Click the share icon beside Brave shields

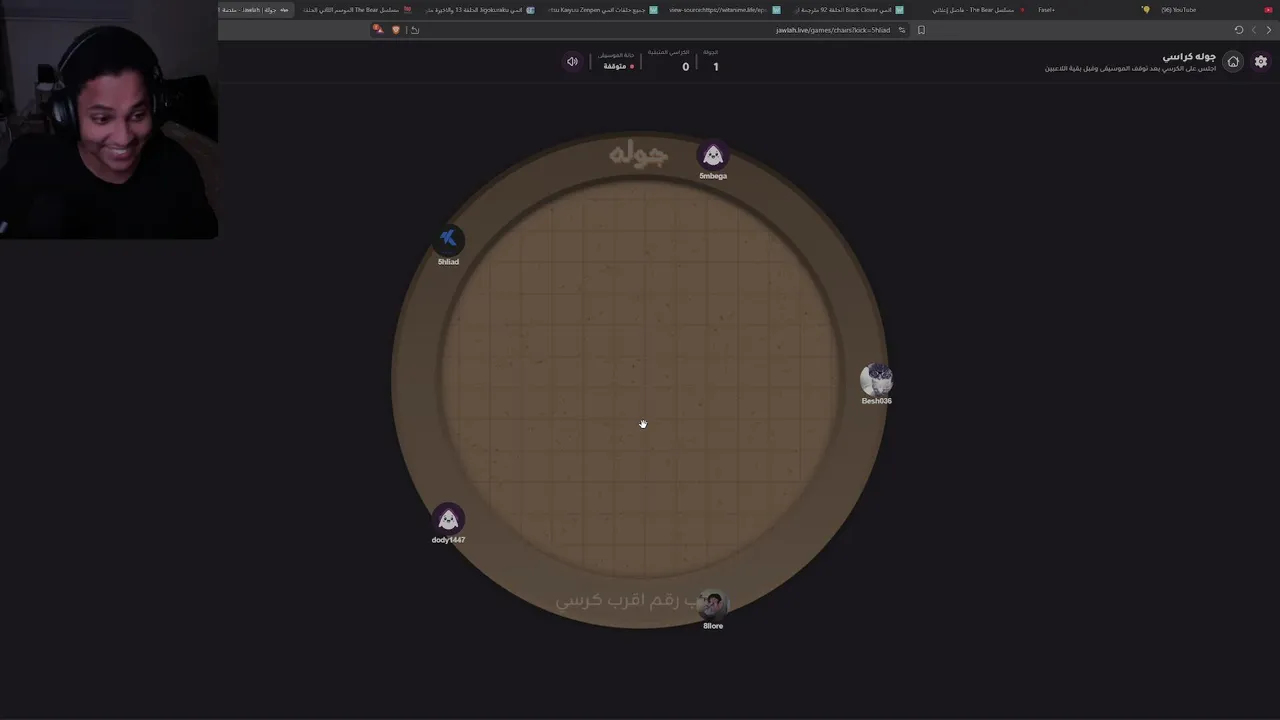coord(415,30)
